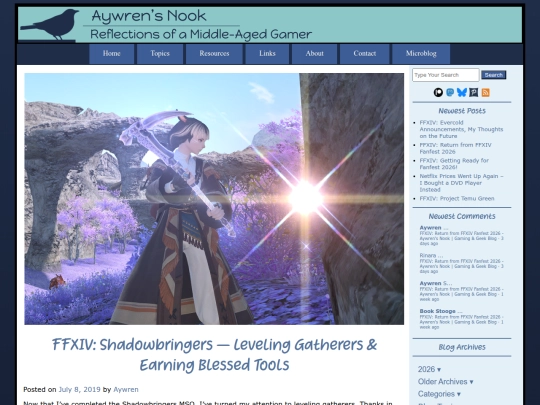This screenshot has width=540, height=405.
Task: Open post Getting Ready for Fanfest 2026
Action: point(454,164)
